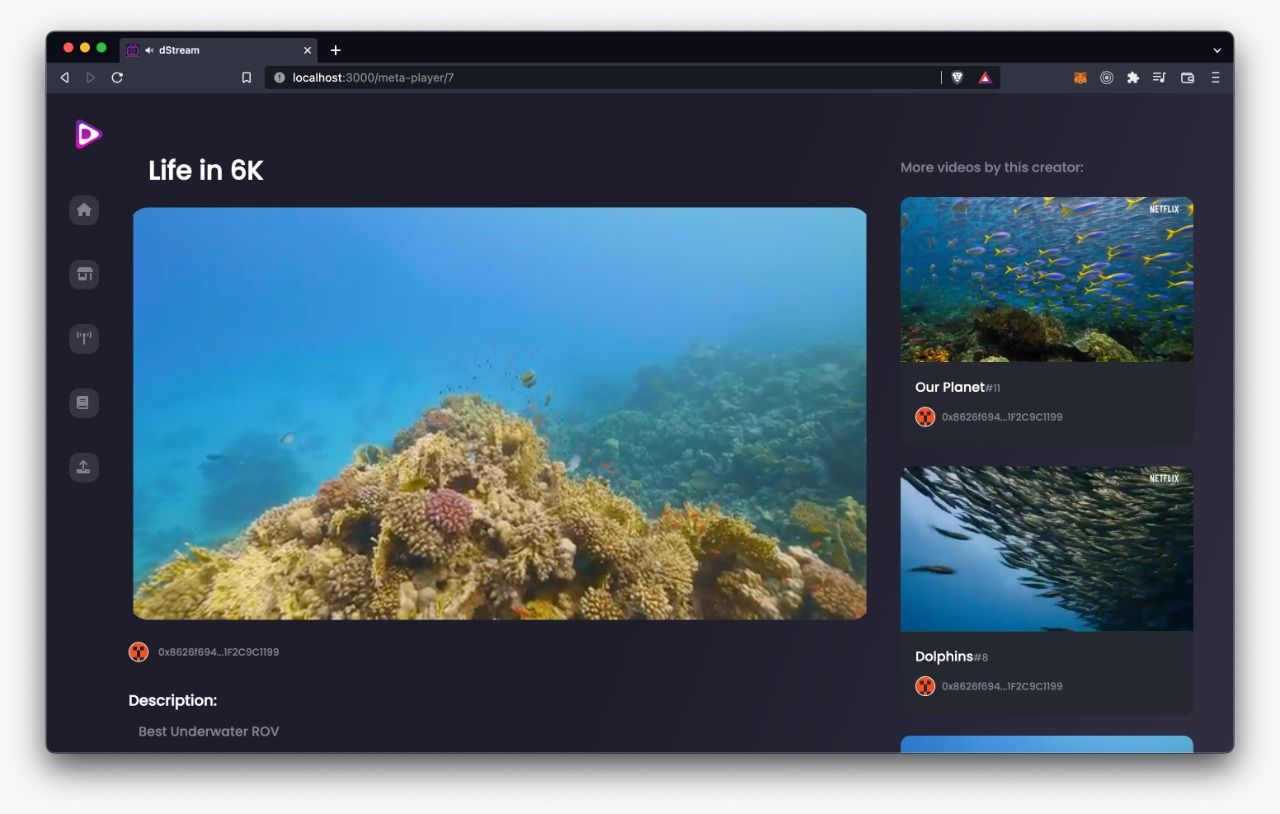The width and height of the screenshot is (1280, 814).
Task: Click the Best Underwater ROV description text
Action: 209,731
